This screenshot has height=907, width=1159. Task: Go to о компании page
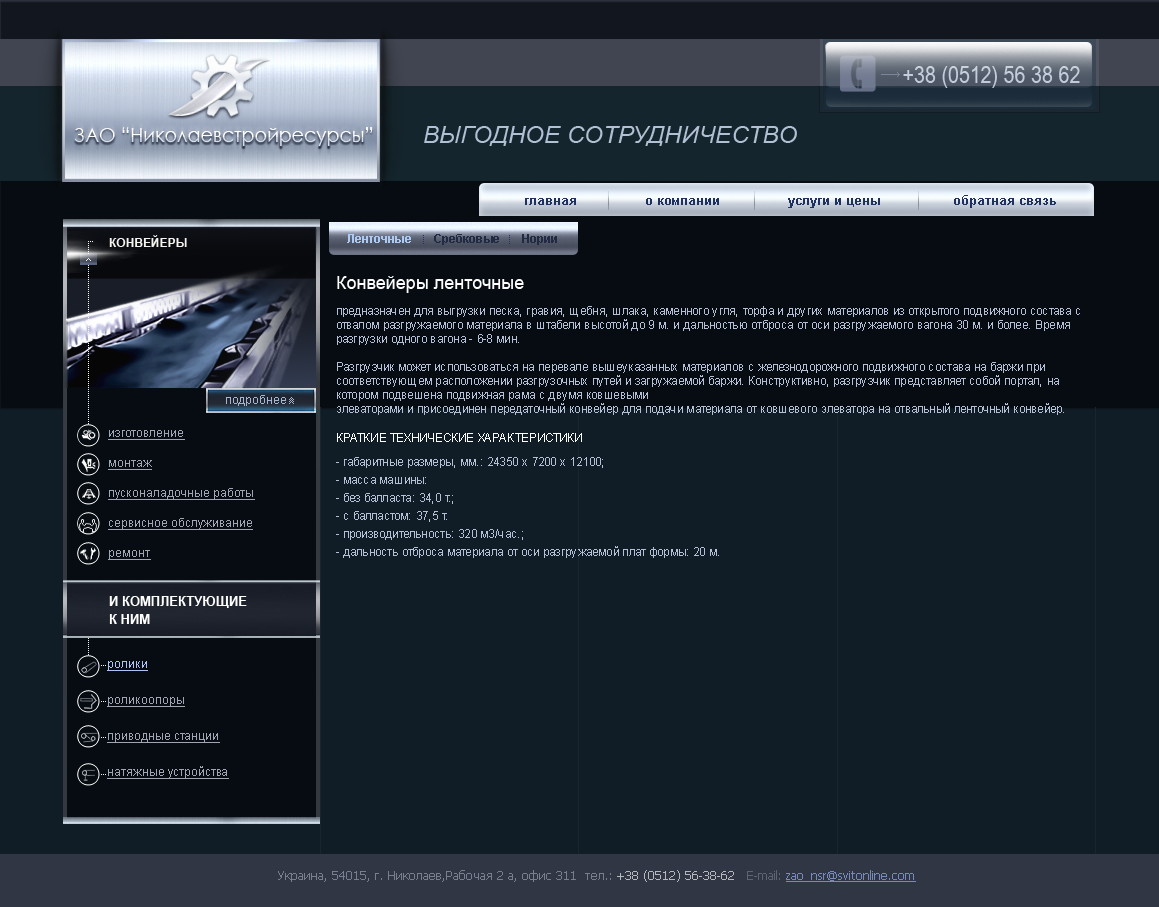pos(682,201)
